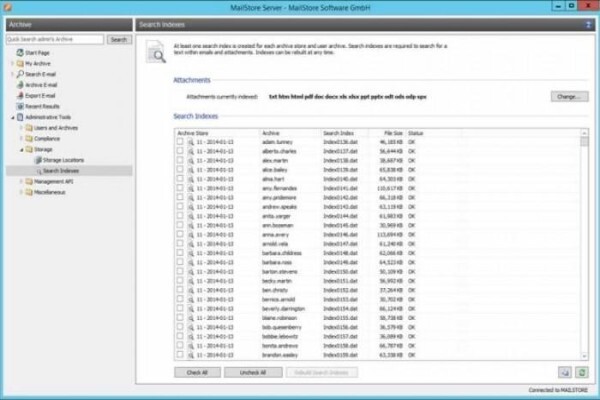Check the becky.martin index checkbox
Viewport: 600px width, 400px height.
pyautogui.click(x=180, y=281)
